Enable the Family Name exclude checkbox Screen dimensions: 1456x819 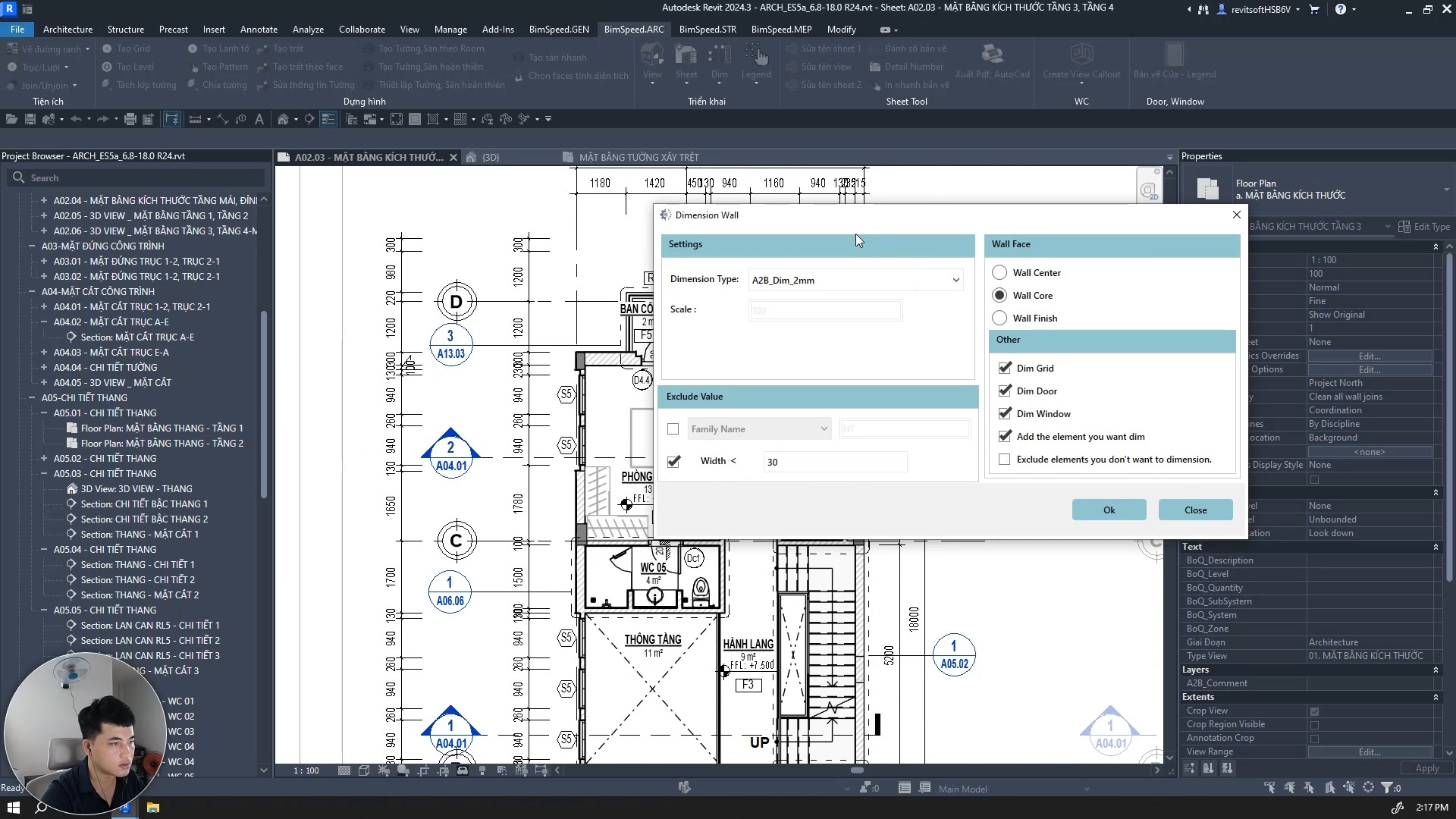673,429
